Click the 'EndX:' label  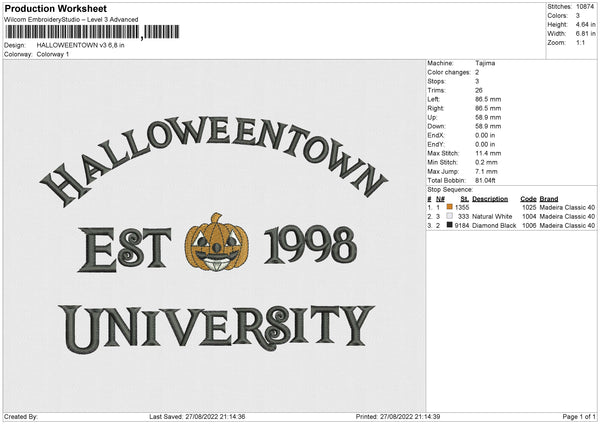436,135
